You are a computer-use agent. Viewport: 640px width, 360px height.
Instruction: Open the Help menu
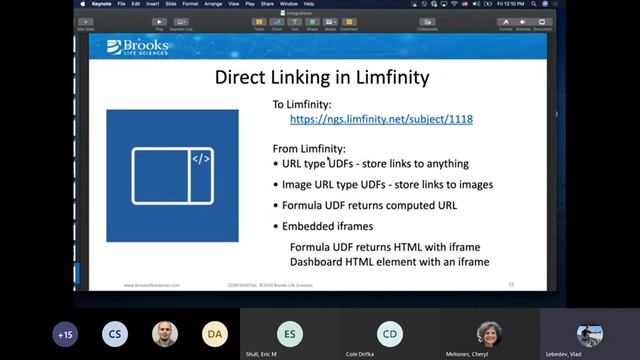coord(309,4)
